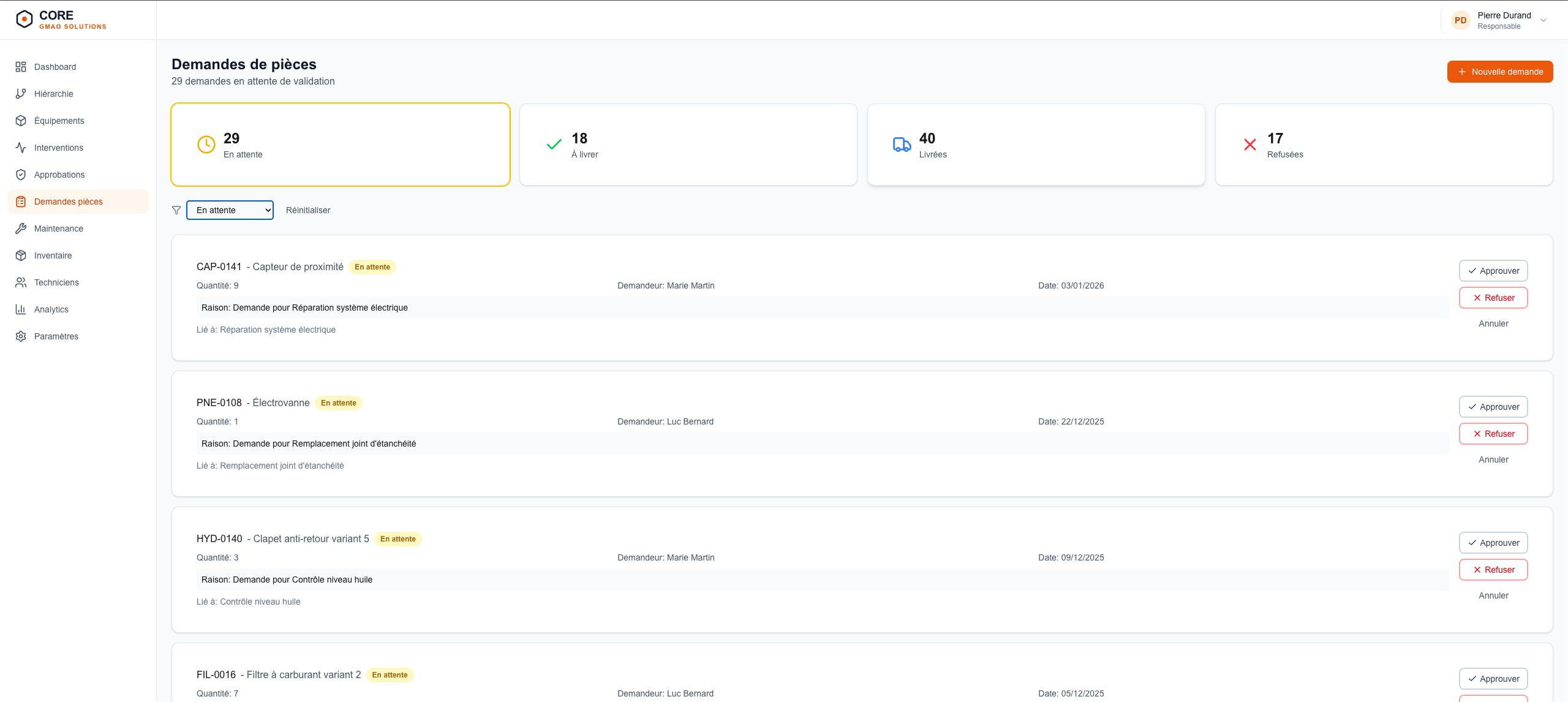Refuse the PNE-0108 Électrovanne request
Image resolution: width=1568 pixels, height=702 pixels.
point(1493,434)
